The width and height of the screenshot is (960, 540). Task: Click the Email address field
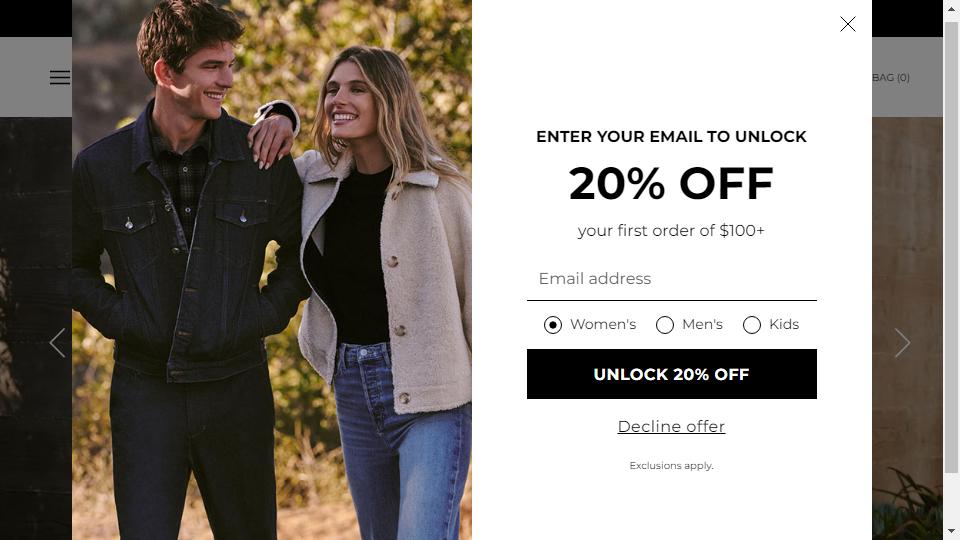click(x=672, y=279)
